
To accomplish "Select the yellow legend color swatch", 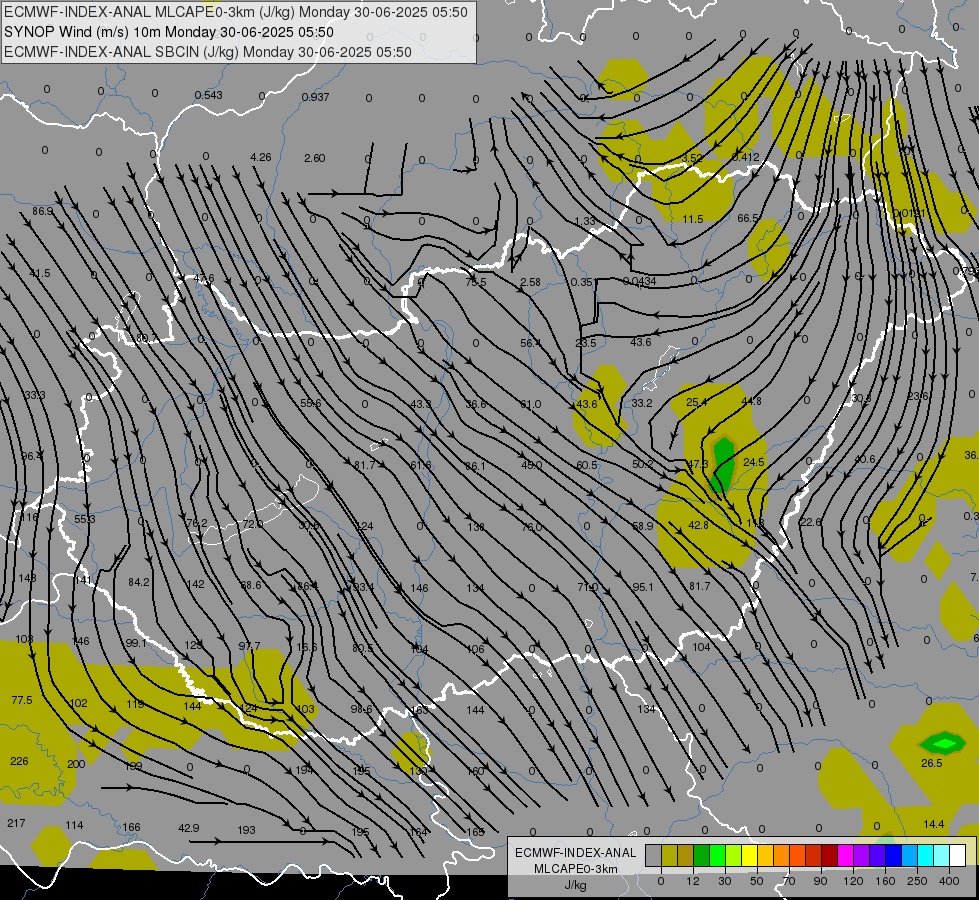I will coord(750,856).
